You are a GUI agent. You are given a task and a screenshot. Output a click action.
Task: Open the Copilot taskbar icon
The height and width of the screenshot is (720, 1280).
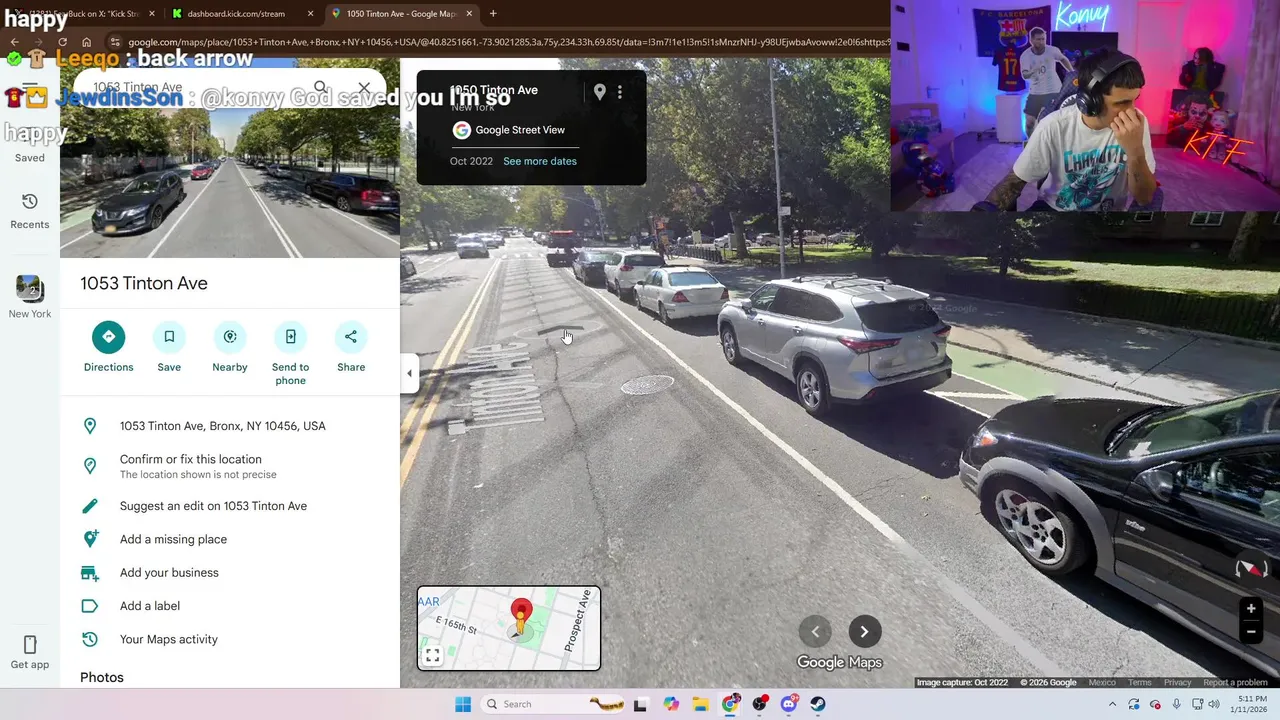[x=671, y=704]
